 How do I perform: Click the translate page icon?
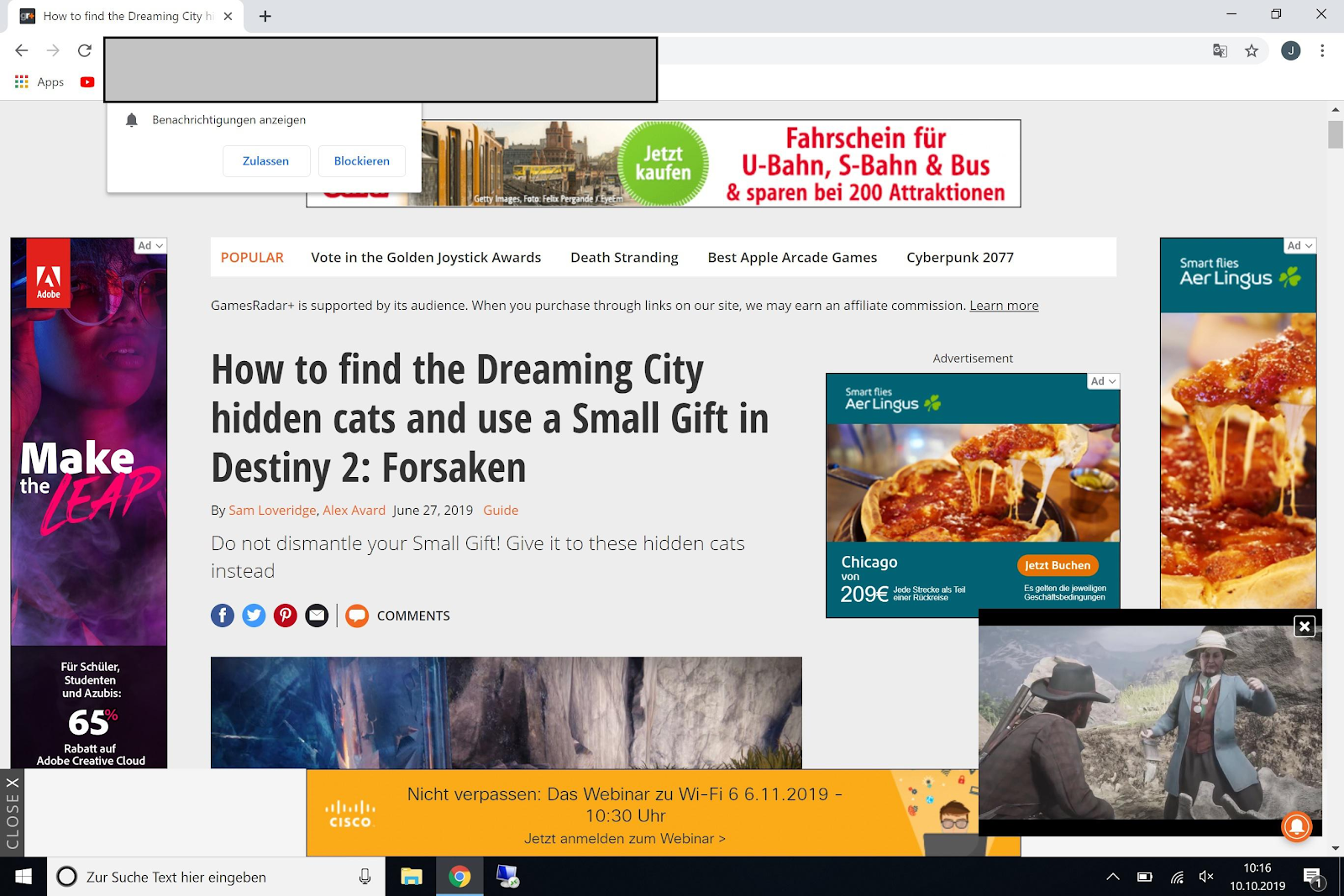click(1220, 50)
